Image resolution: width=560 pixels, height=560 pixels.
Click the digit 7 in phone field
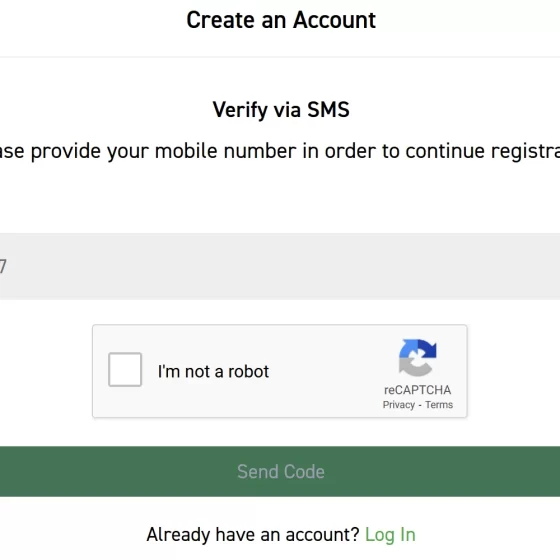3,266
